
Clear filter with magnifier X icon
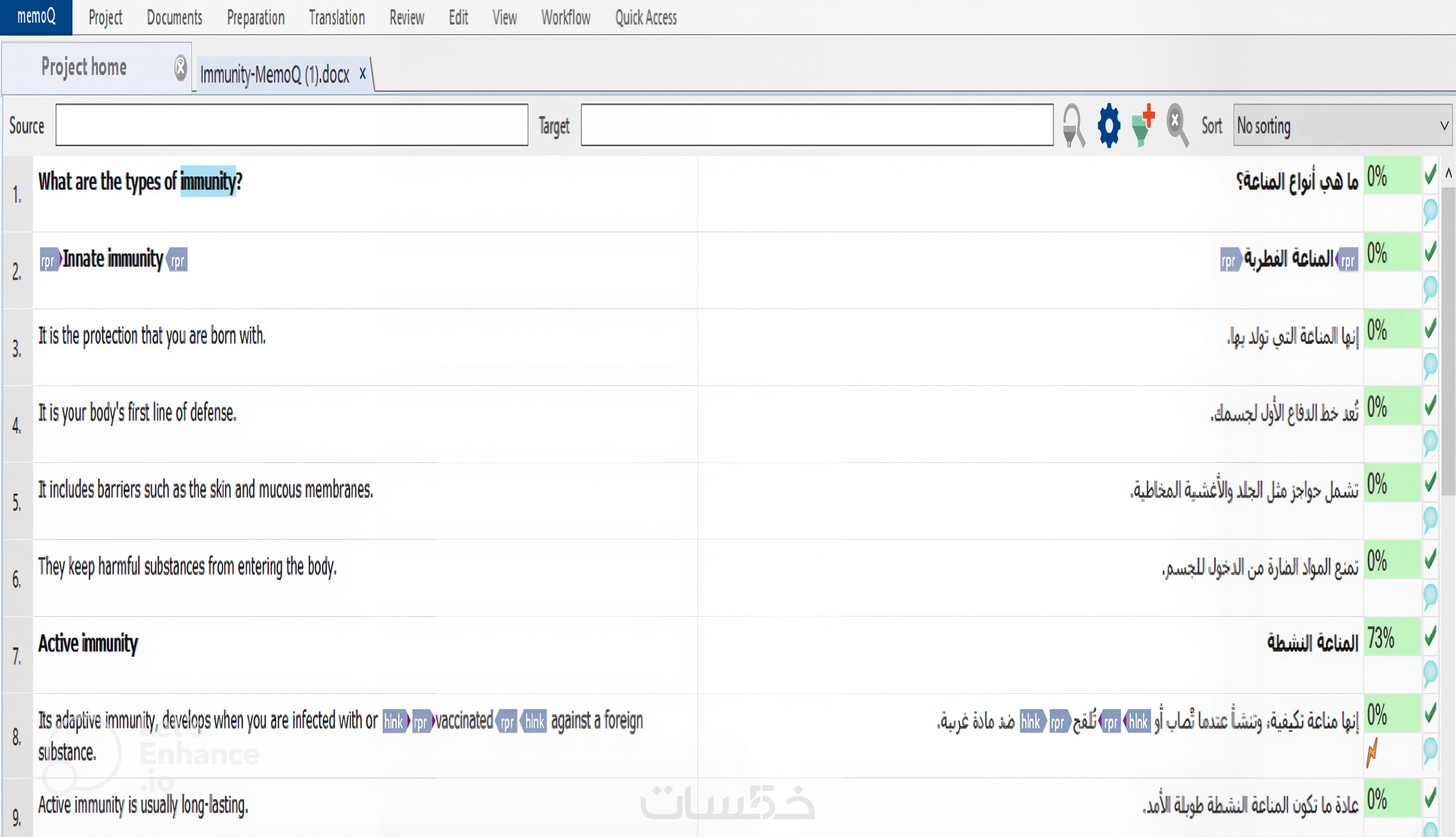click(x=1177, y=125)
